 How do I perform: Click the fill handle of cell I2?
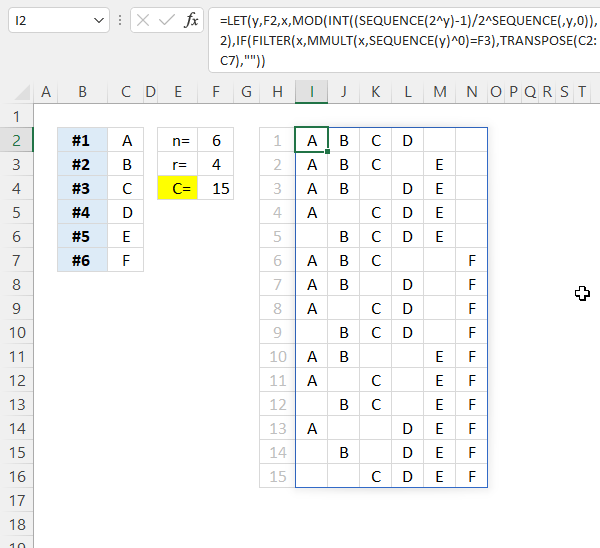(x=328, y=152)
